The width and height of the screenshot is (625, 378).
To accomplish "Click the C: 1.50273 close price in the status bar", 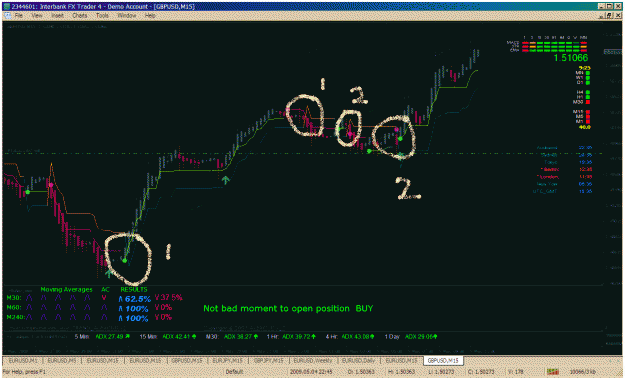I will point(481,371).
